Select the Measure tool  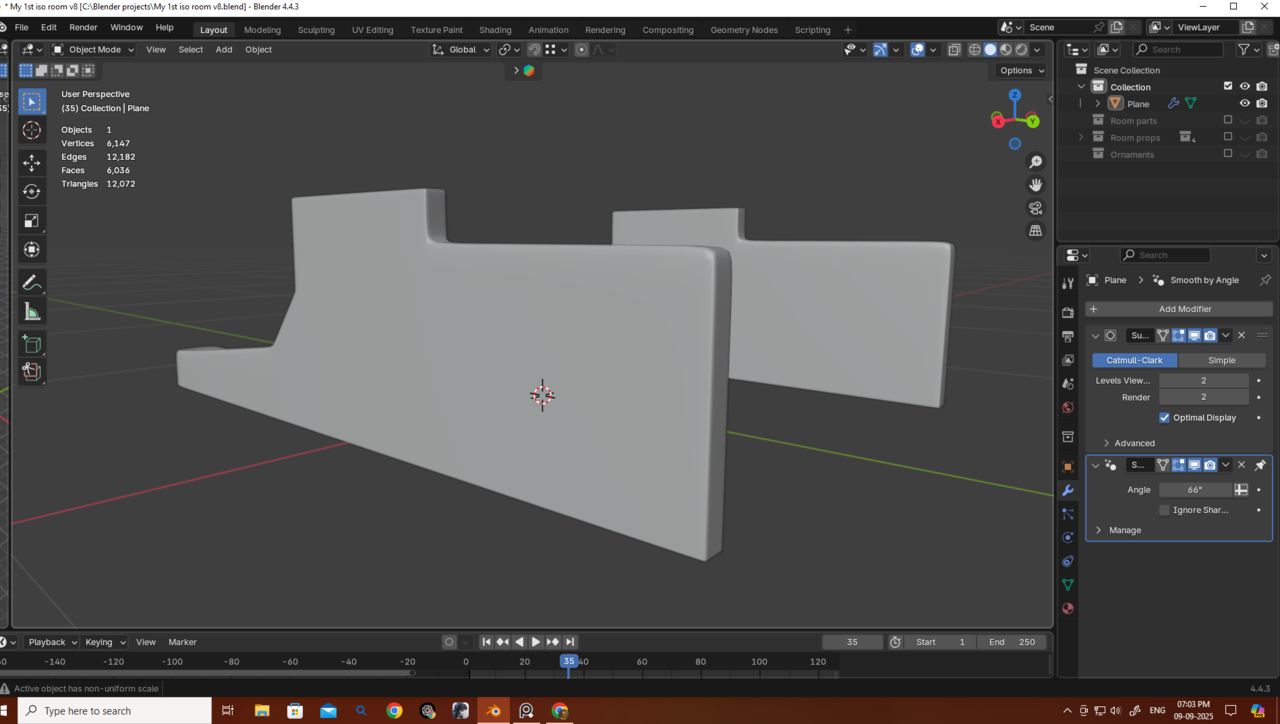pyautogui.click(x=32, y=313)
